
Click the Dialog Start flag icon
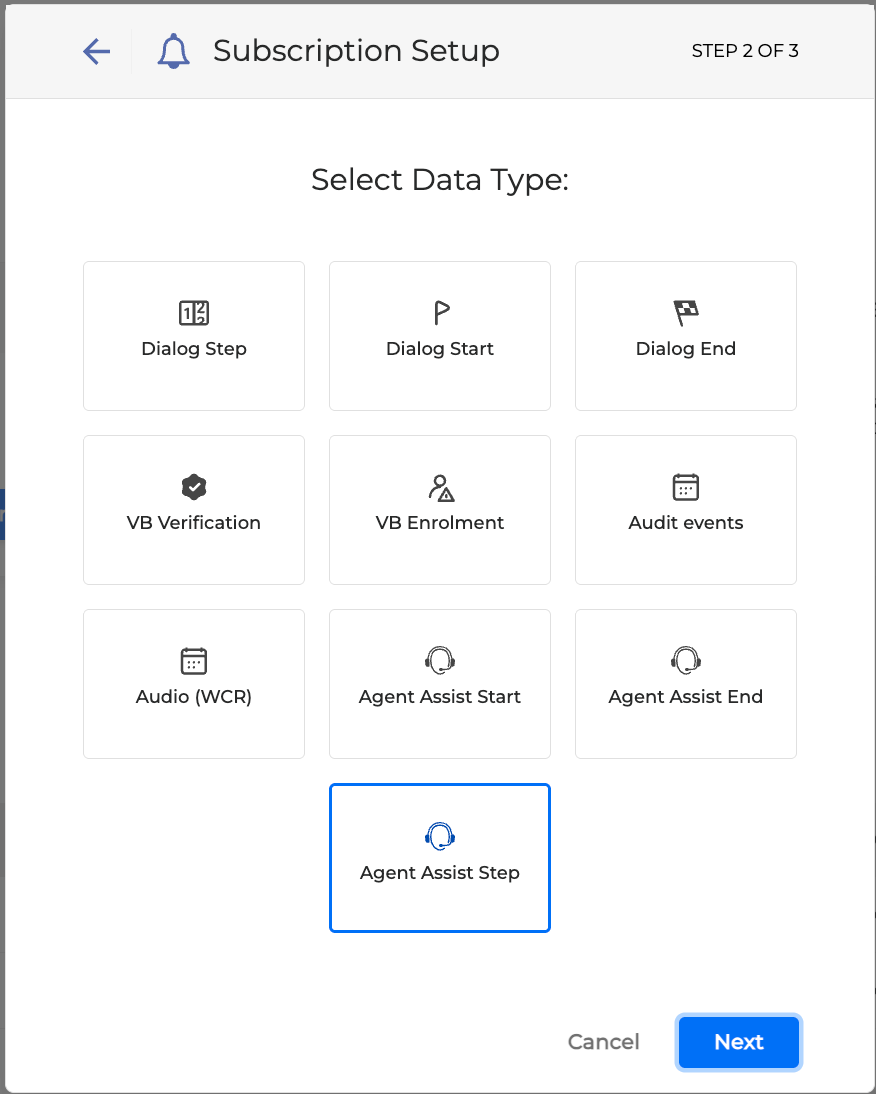[x=440, y=313]
